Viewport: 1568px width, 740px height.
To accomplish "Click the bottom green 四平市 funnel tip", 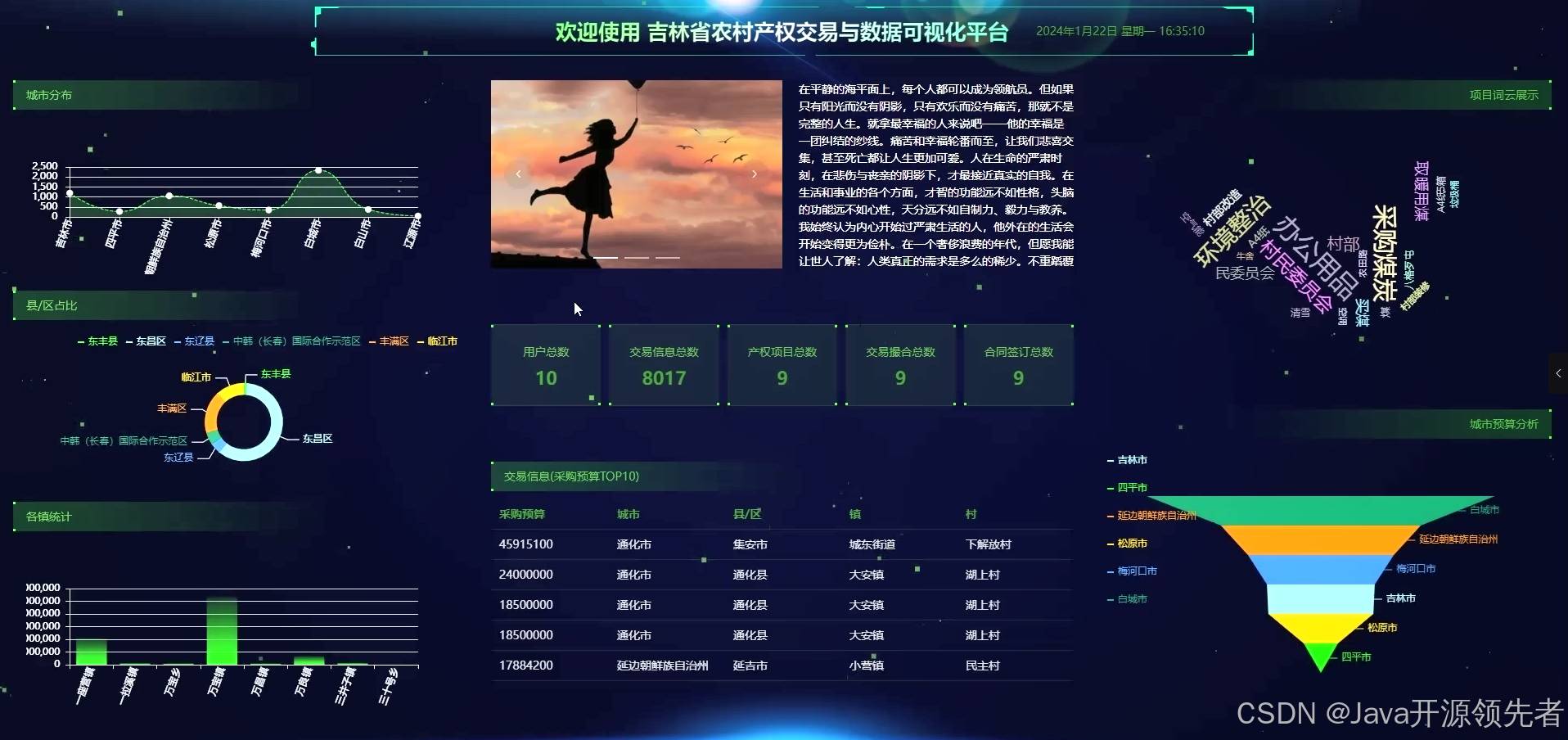I will [x=1320, y=656].
